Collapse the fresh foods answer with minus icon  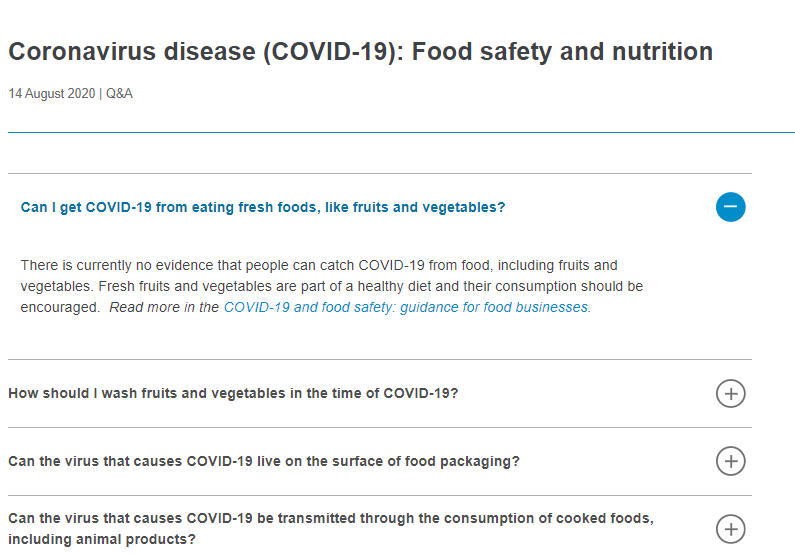[x=730, y=207]
